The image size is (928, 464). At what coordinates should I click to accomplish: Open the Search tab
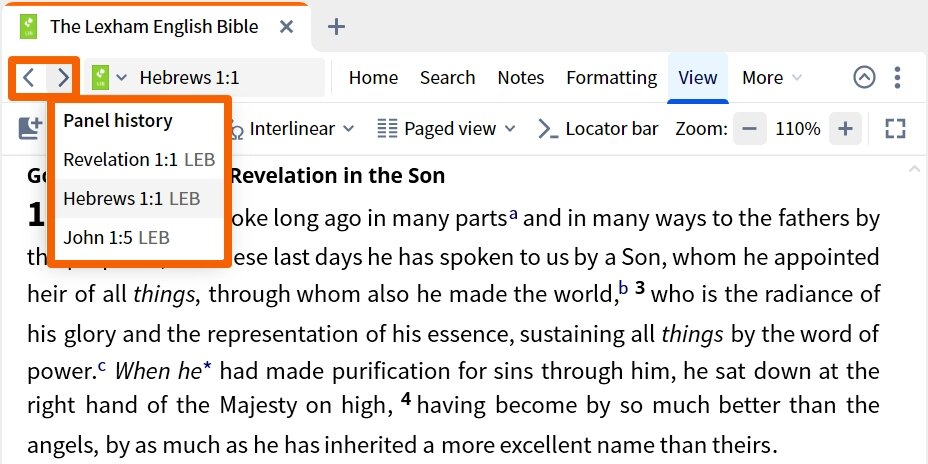click(x=447, y=78)
